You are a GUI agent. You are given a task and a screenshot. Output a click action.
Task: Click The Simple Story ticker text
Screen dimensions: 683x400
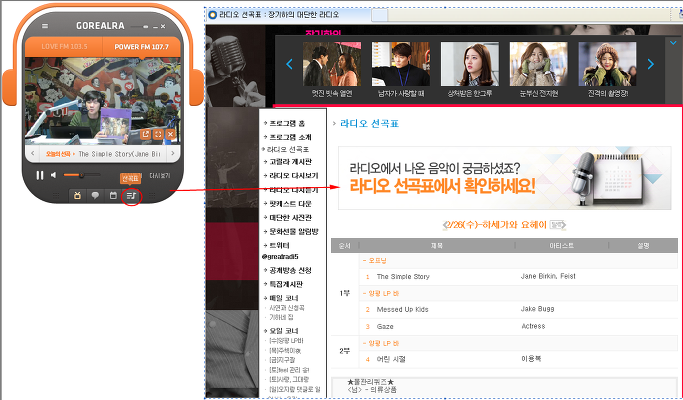[119, 154]
